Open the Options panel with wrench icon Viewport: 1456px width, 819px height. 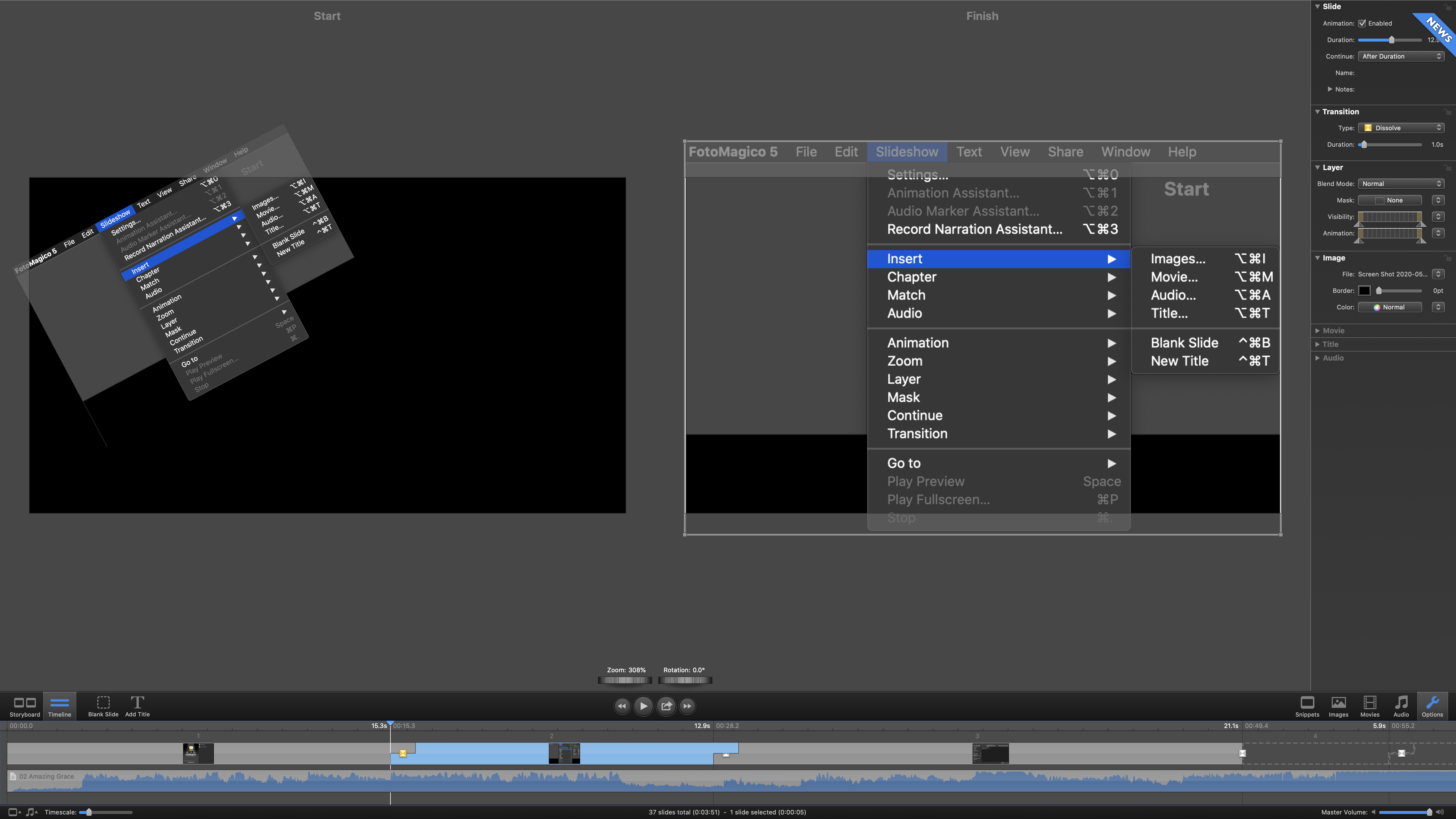(1432, 705)
